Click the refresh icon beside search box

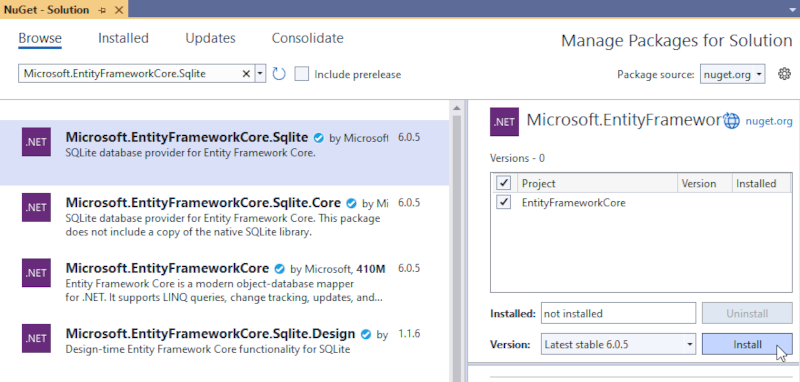[x=279, y=74]
